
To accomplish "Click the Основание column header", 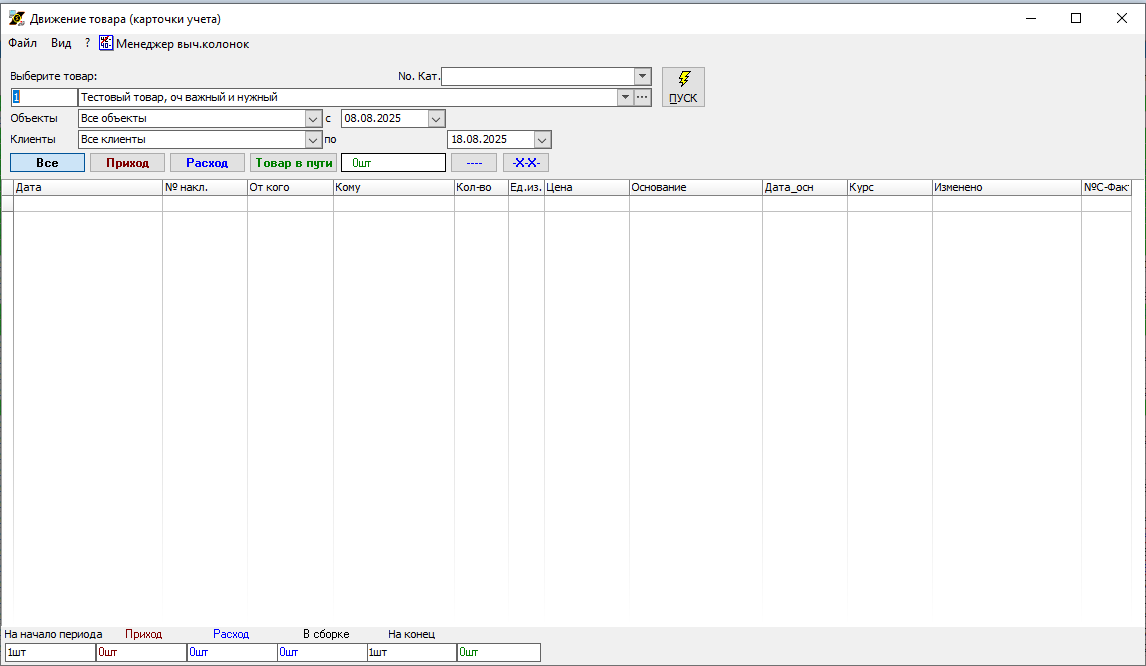I will 695,188.
